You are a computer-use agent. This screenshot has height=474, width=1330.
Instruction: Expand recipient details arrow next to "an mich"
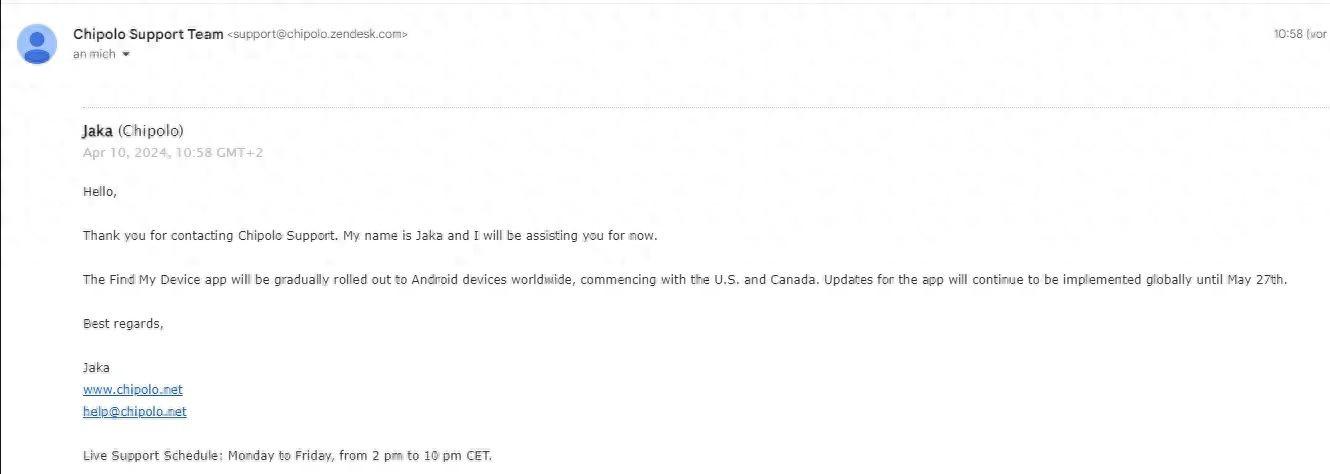126,54
